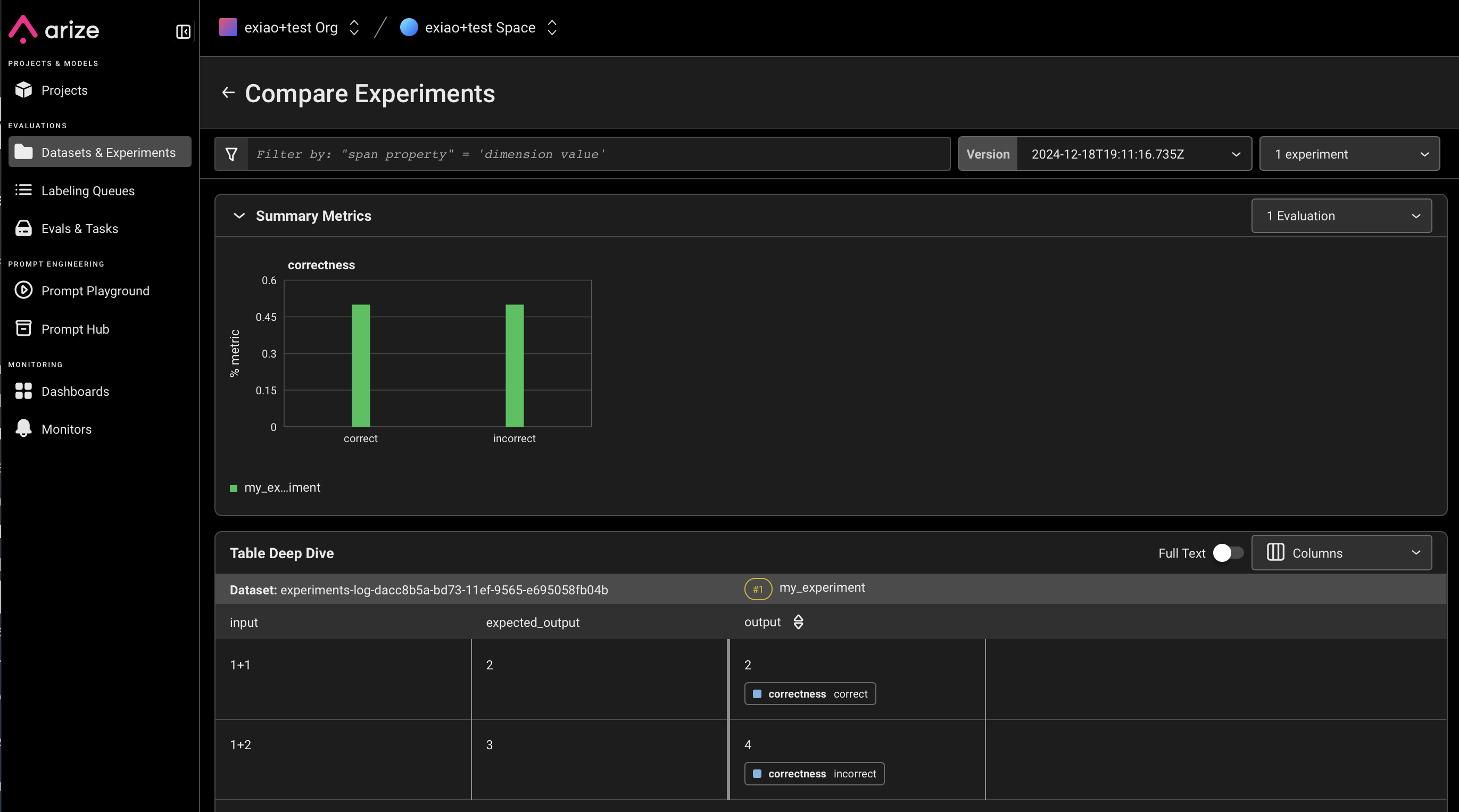The height and width of the screenshot is (812, 1459).
Task: Click the correctness incorrect label chip
Action: [814, 774]
